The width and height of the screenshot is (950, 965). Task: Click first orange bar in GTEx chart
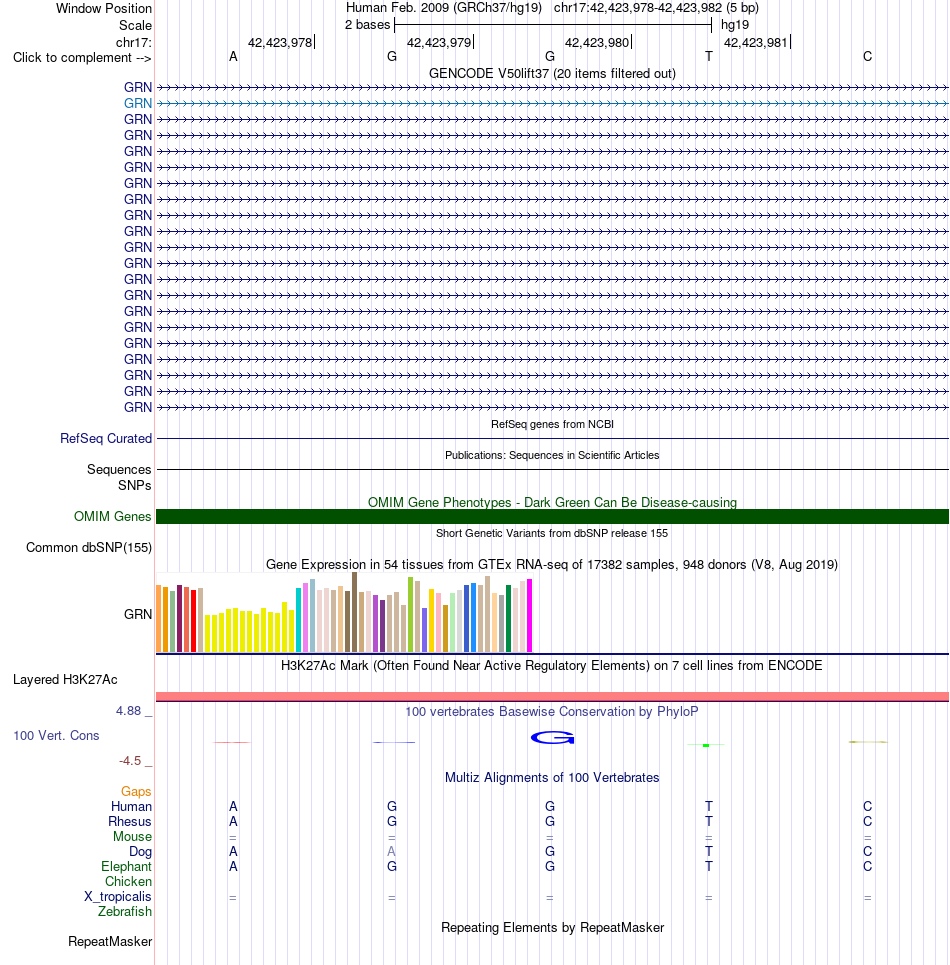click(x=159, y=619)
